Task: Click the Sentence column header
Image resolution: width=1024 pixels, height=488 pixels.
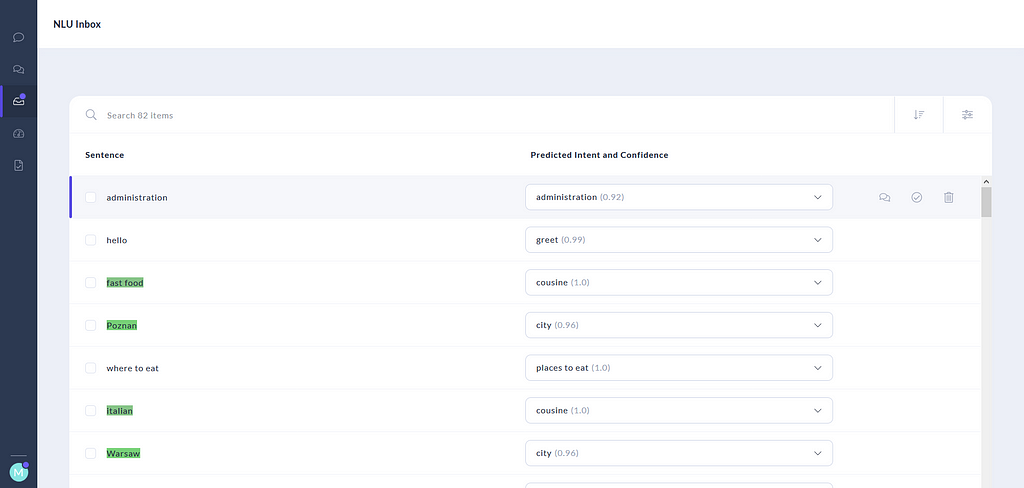Action: pos(104,155)
